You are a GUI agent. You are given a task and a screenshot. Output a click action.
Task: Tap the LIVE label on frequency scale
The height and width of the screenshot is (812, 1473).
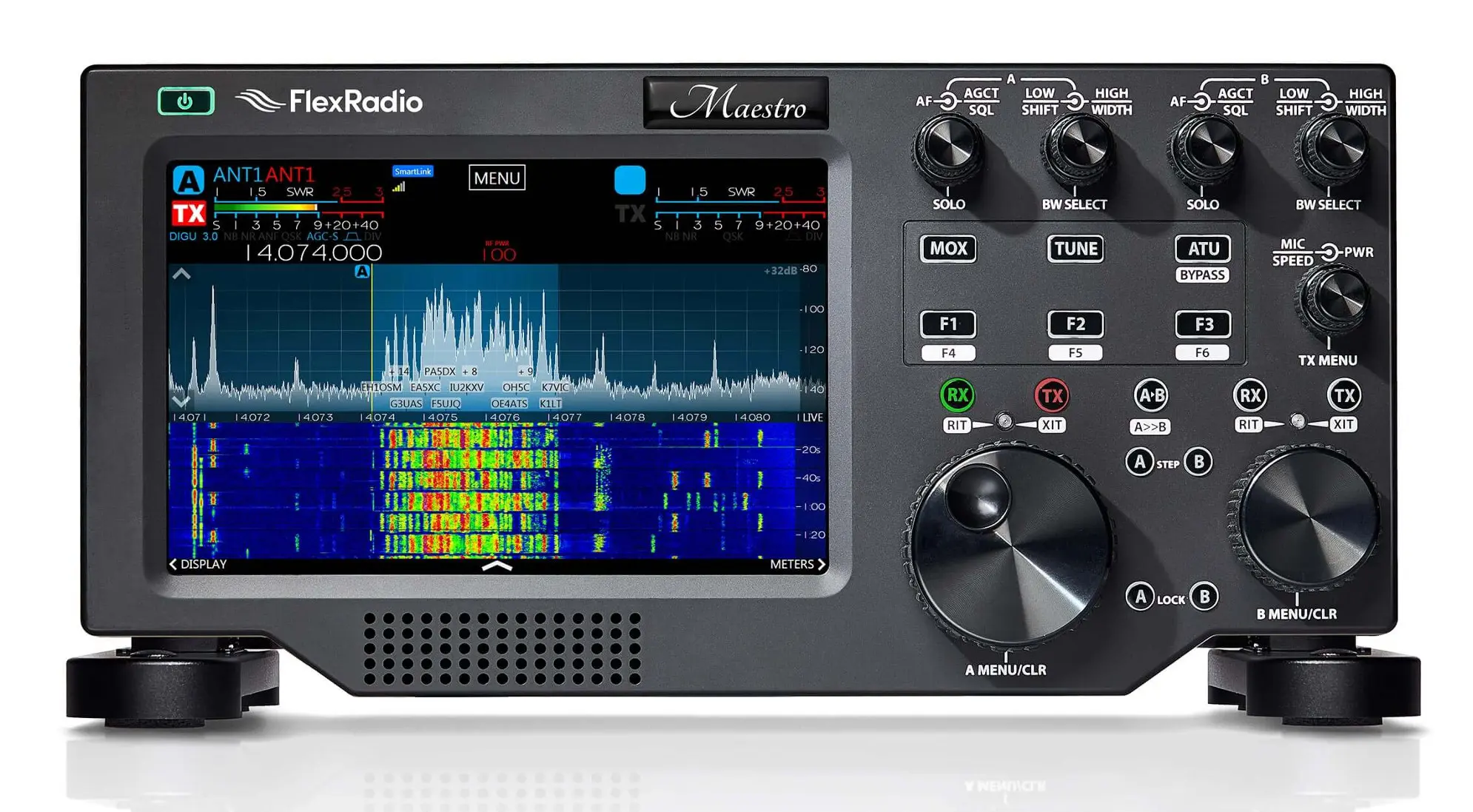(x=812, y=417)
